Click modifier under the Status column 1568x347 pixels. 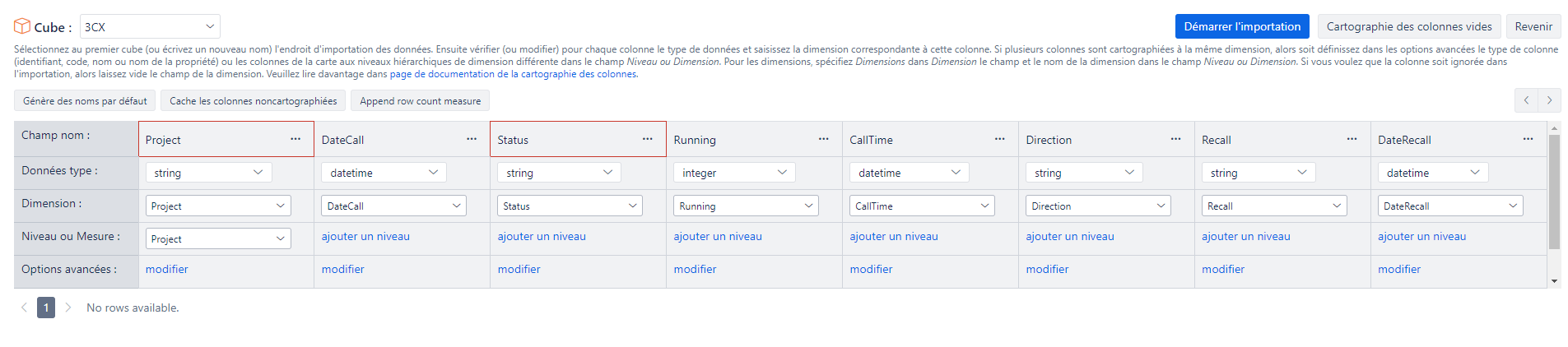pos(519,269)
